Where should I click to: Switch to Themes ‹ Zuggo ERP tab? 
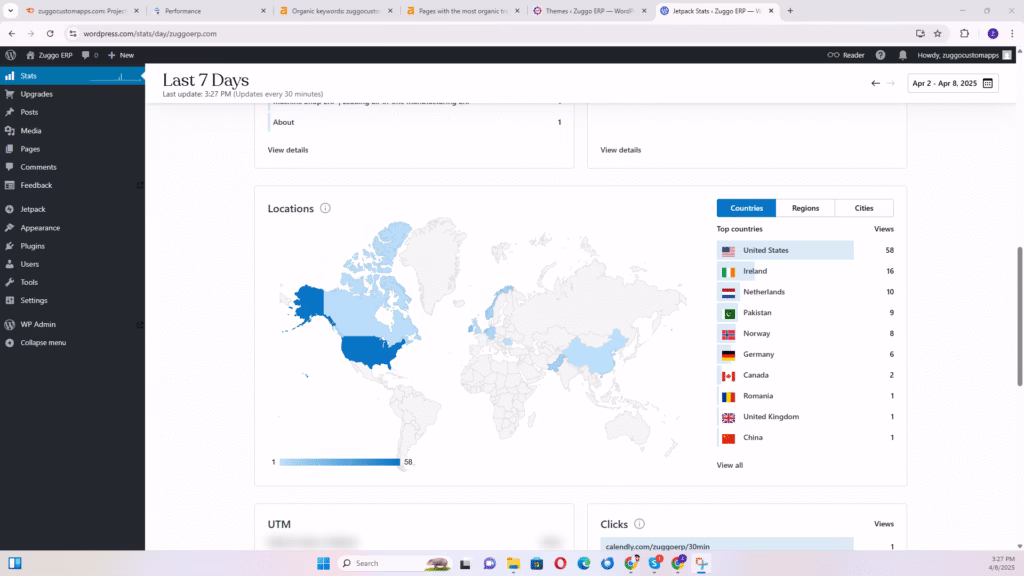pyautogui.click(x=589, y=11)
